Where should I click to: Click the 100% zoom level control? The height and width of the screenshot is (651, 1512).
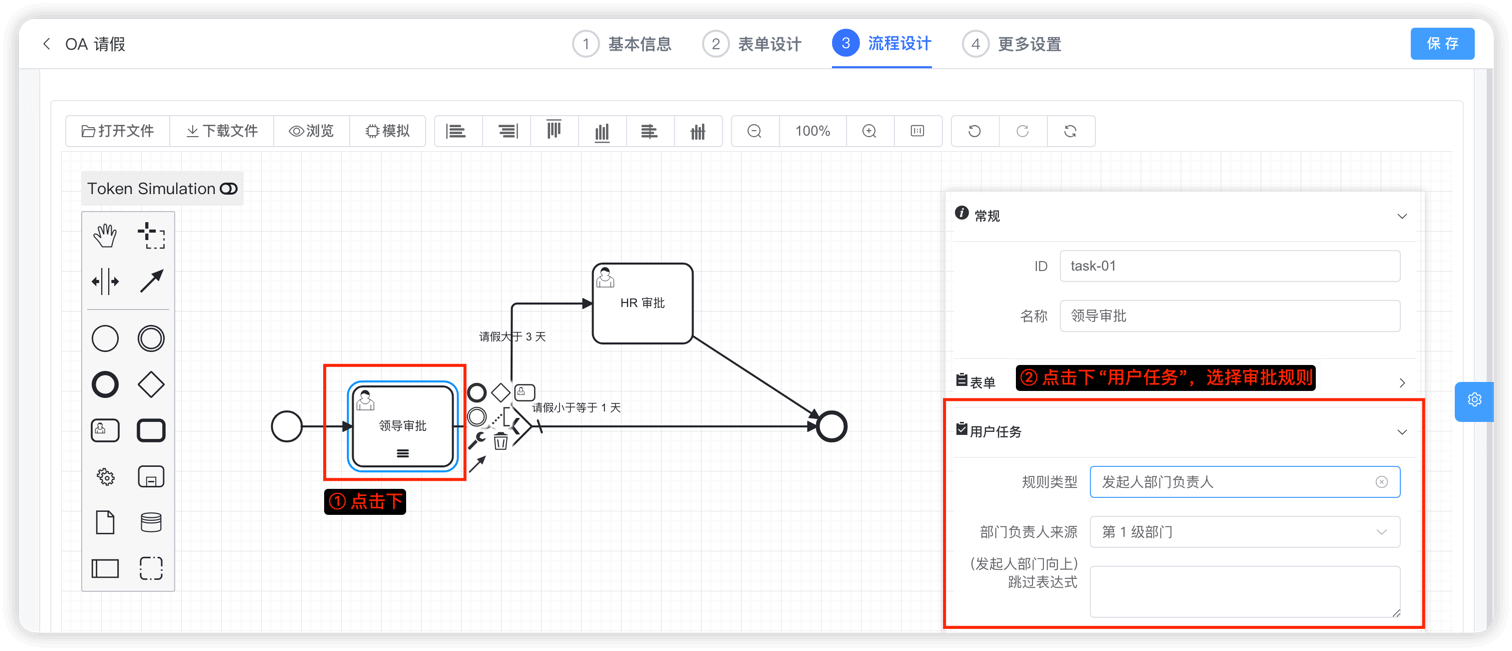812,131
